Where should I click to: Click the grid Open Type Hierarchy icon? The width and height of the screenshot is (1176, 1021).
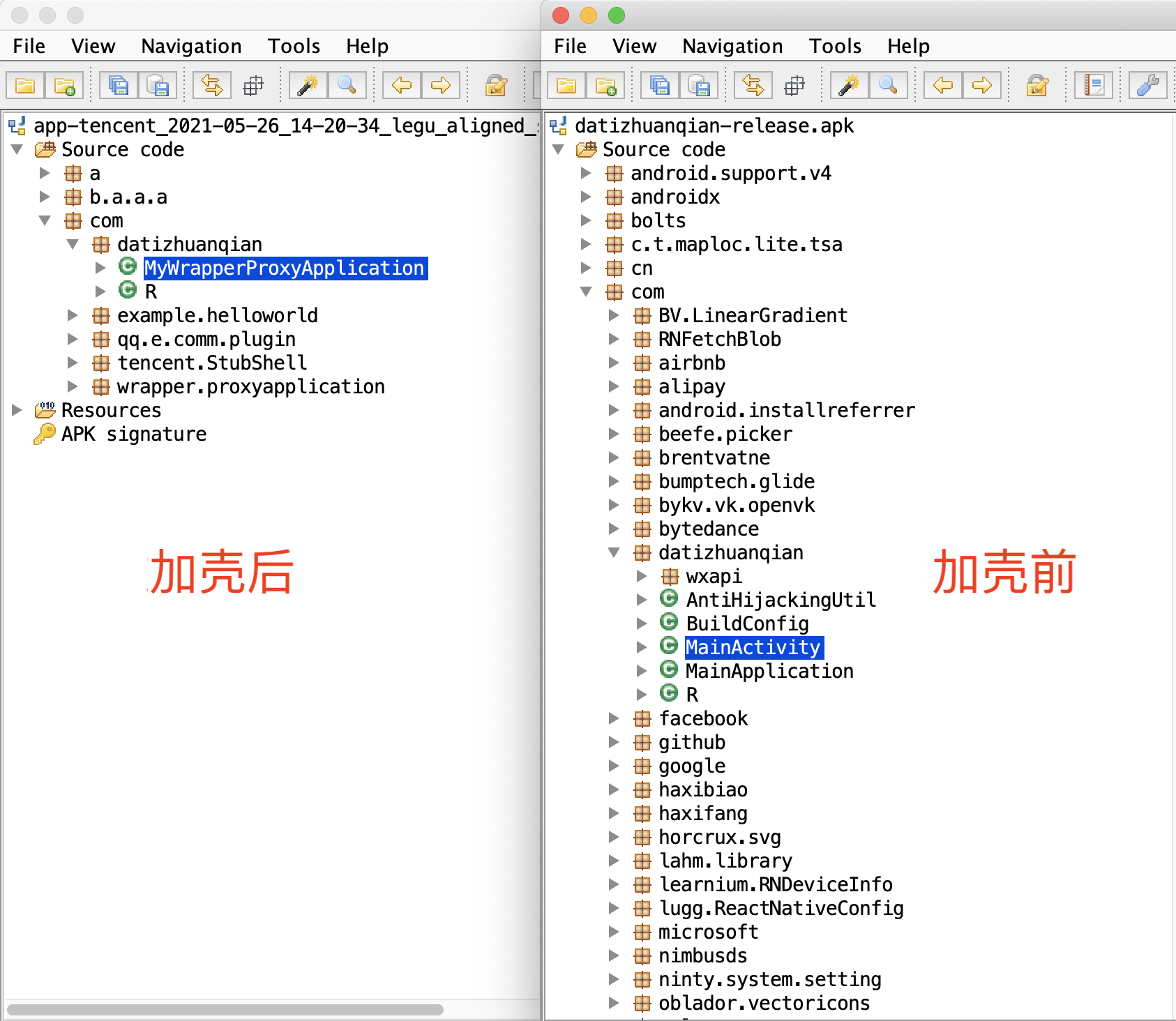253,85
